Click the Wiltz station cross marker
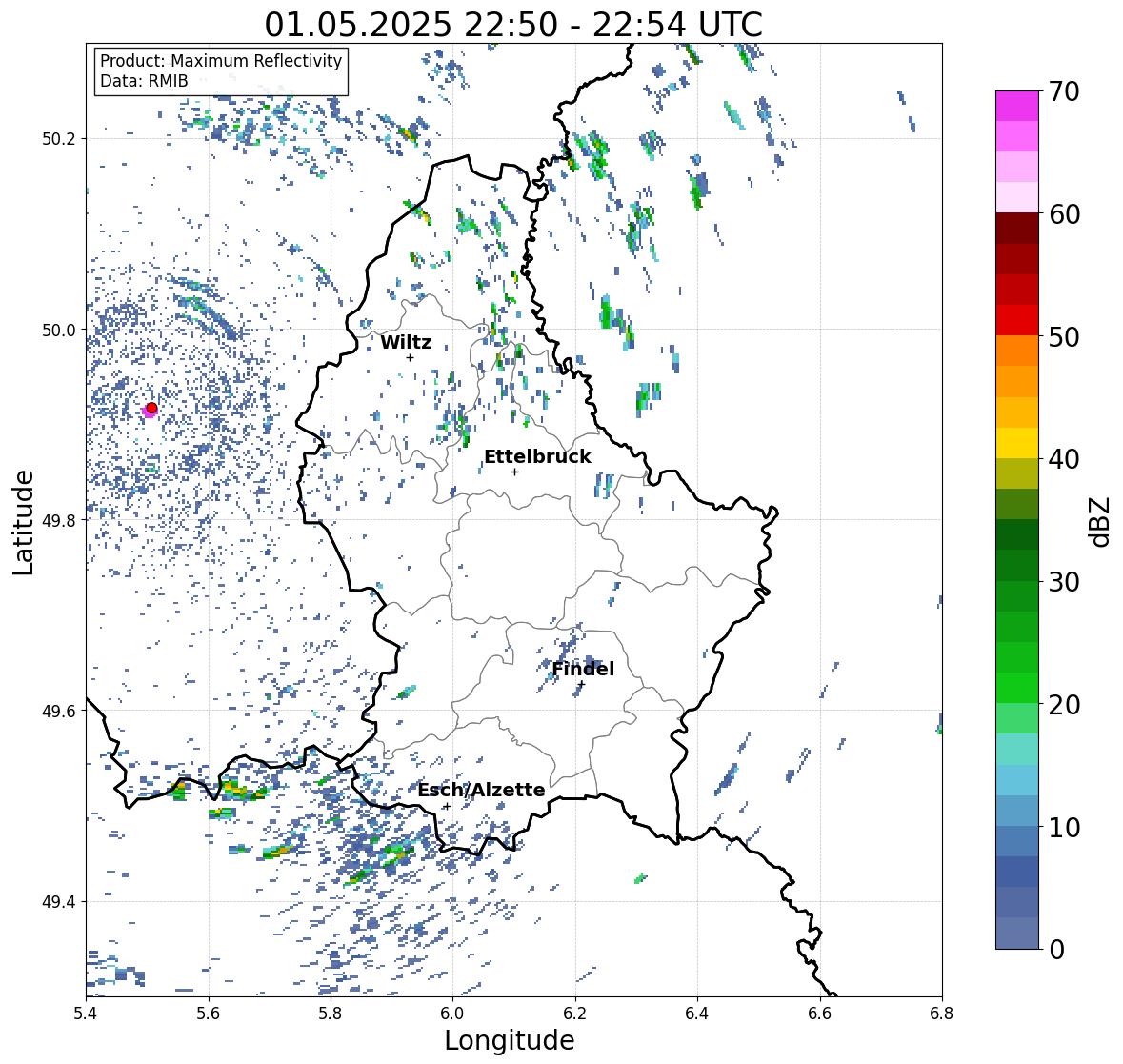1123x1064 pixels. (410, 357)
